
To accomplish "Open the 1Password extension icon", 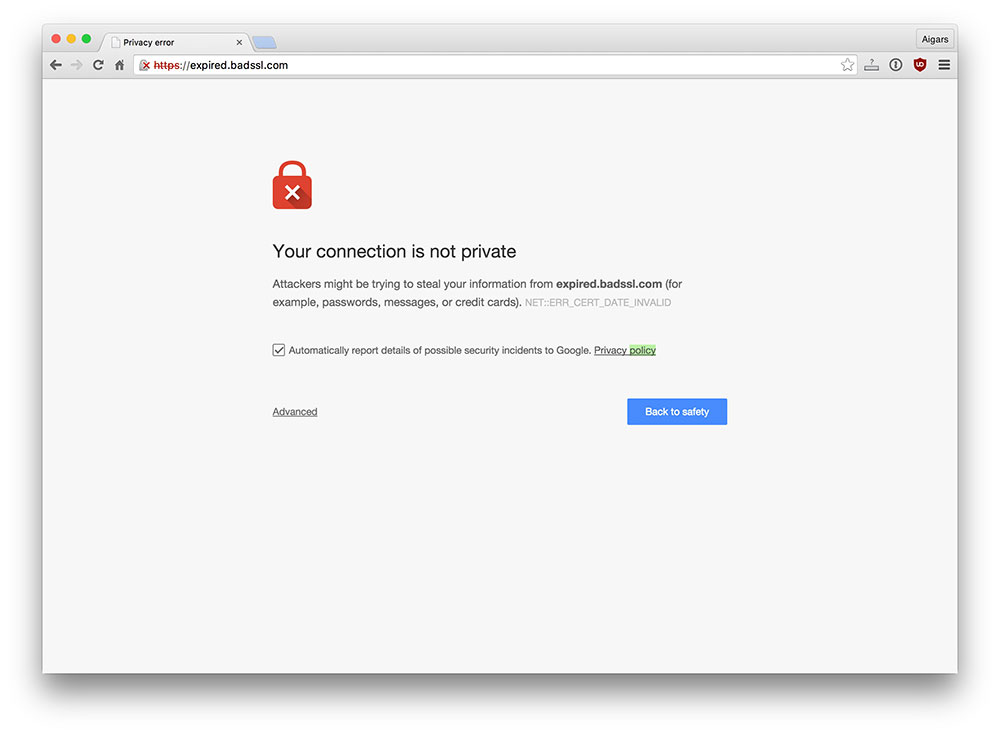I will (x=895, y=64).
